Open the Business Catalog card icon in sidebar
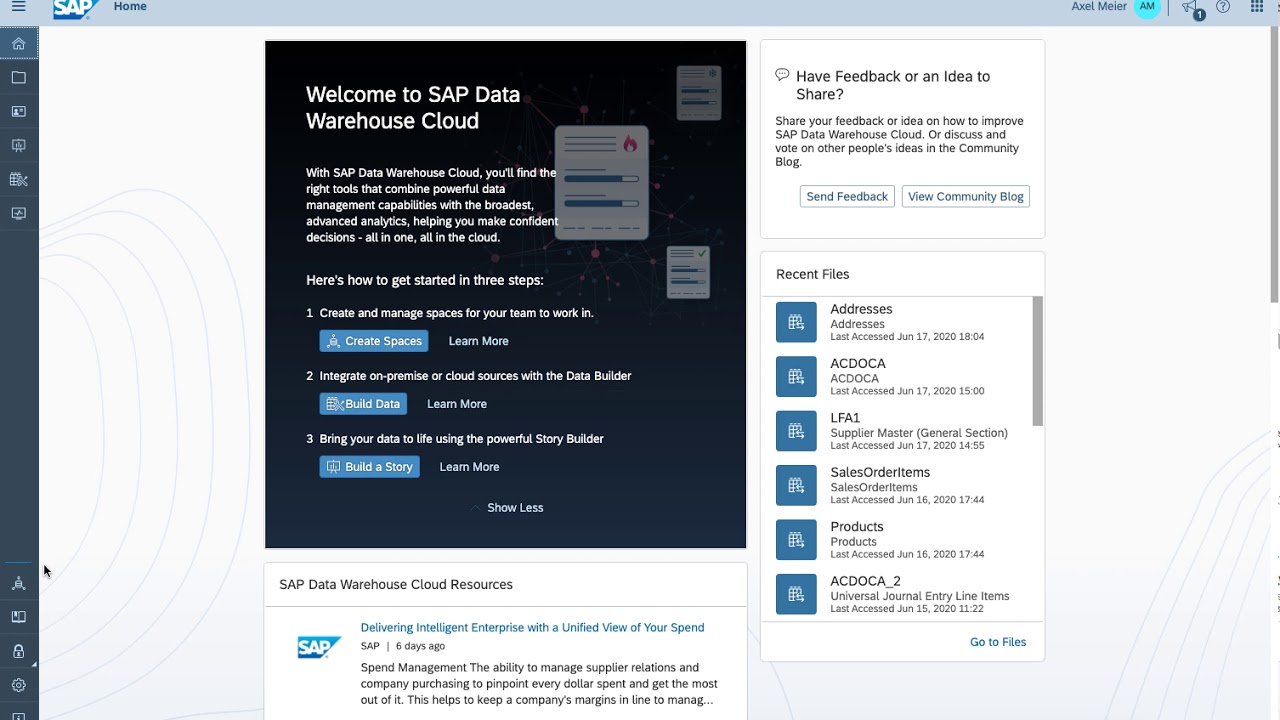This screenshot has height=720, width=1280. (18, 111)
